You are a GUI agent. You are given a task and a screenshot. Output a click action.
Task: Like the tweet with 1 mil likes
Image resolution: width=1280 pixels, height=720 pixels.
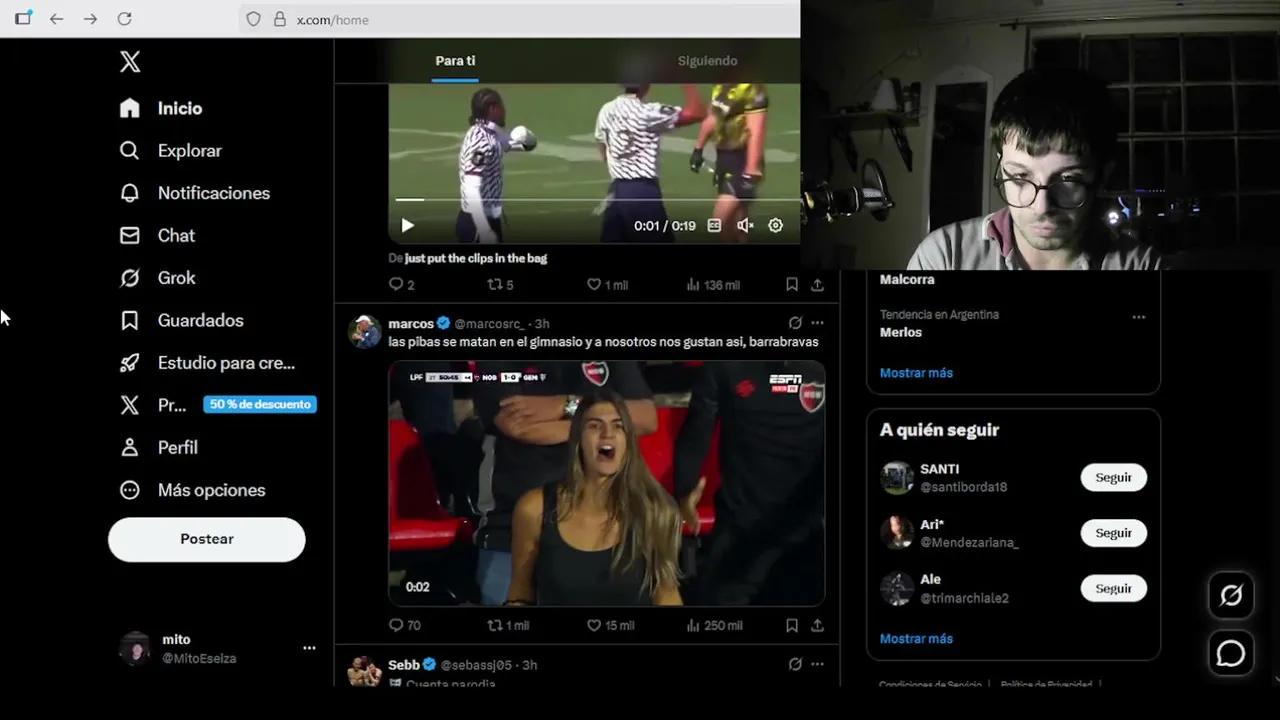[607, 285]
